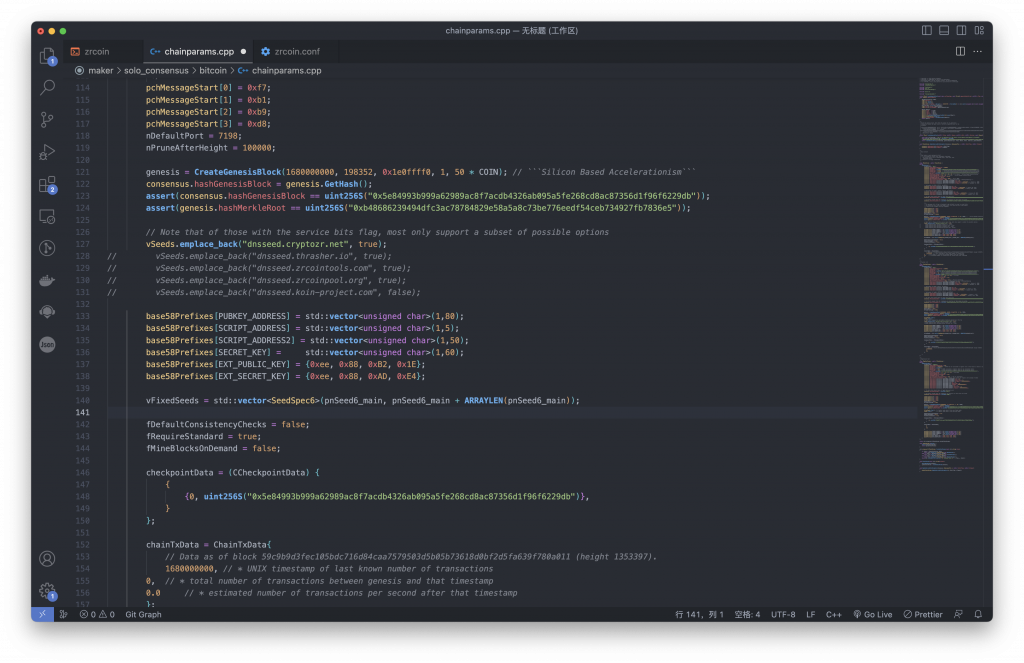
Task: Toggle the secondary side bar layout icon
Action: pyautogui.click(x=961, y=31)
